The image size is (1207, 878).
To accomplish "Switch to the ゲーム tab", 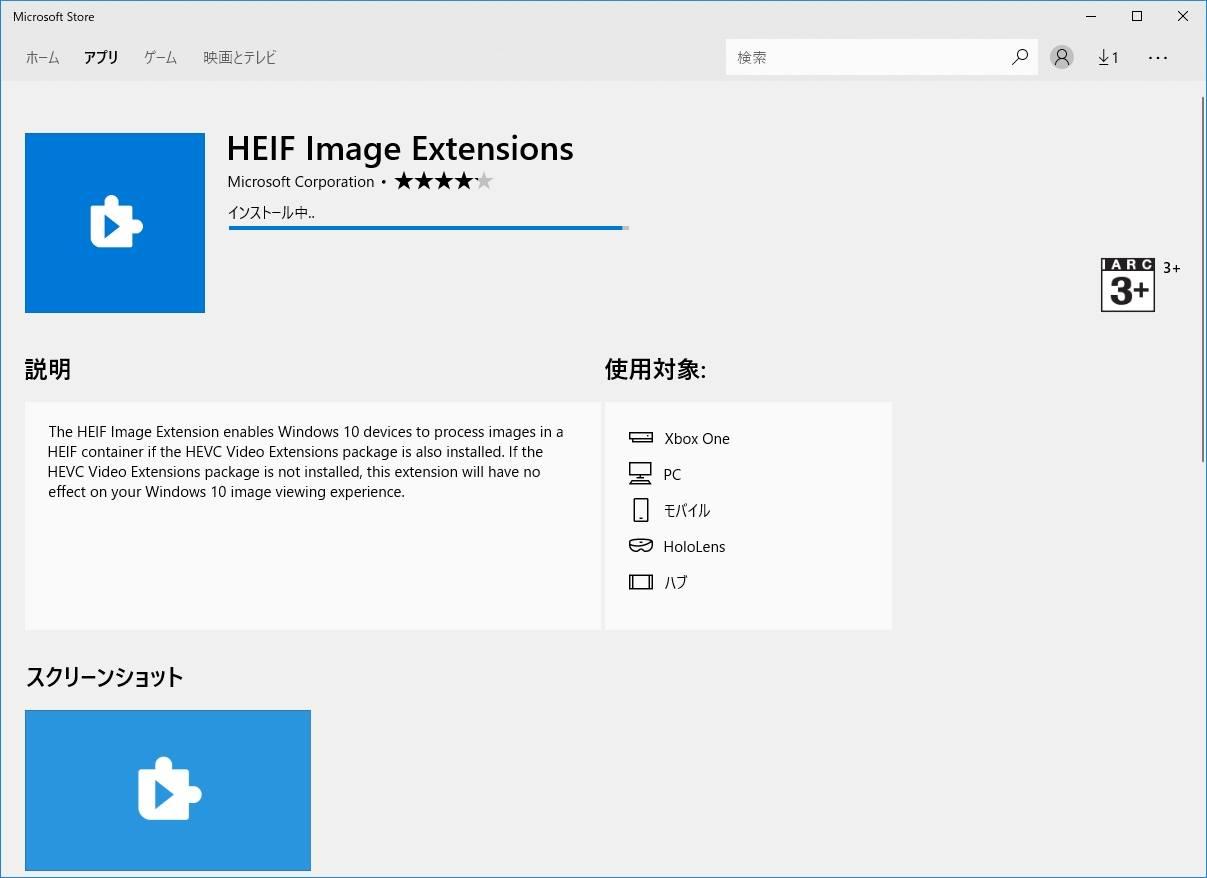I will coord(160,57).
